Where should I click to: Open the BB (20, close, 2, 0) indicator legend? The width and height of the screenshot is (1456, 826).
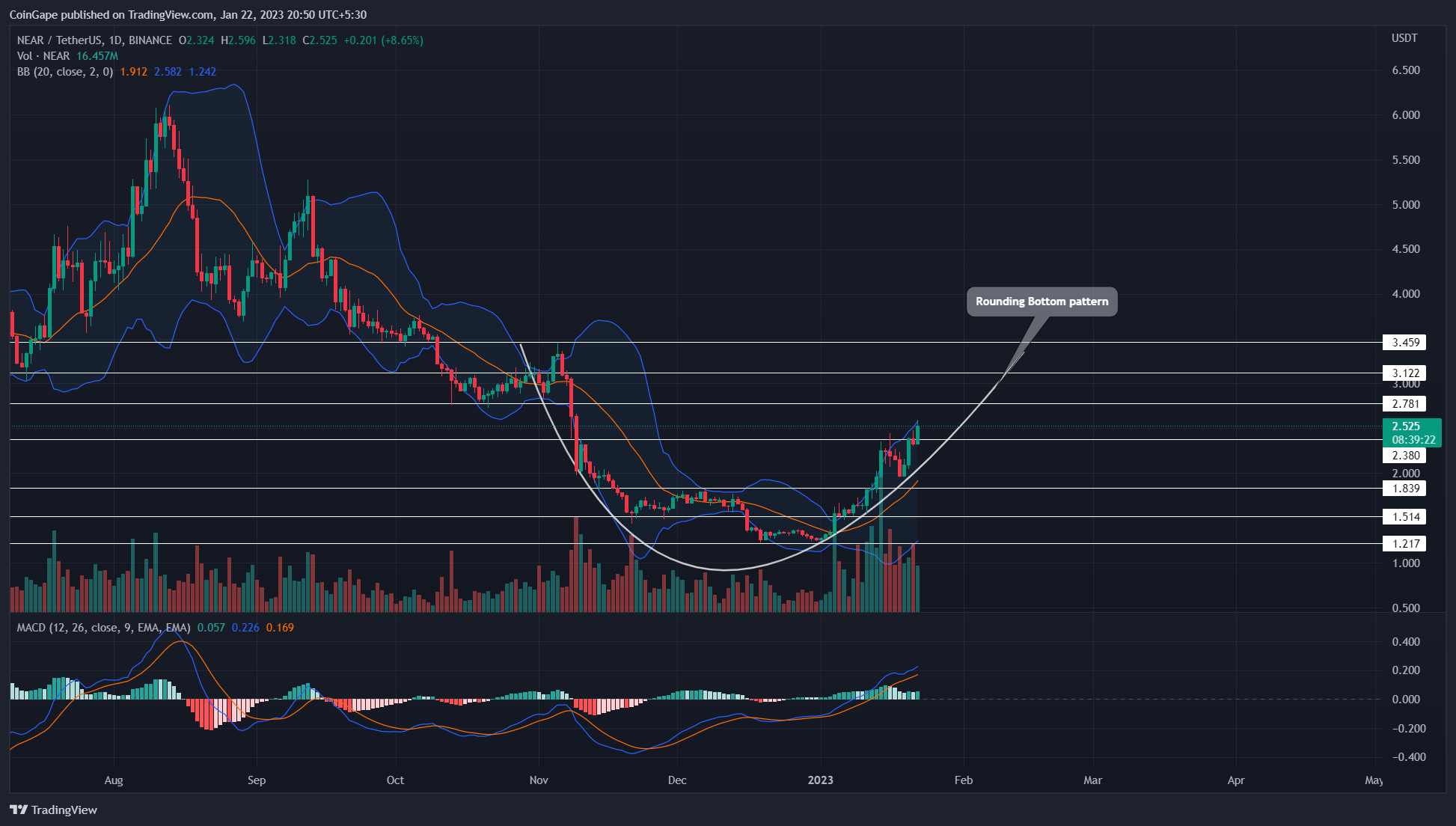pyautogui.click(x=65, y=72)
